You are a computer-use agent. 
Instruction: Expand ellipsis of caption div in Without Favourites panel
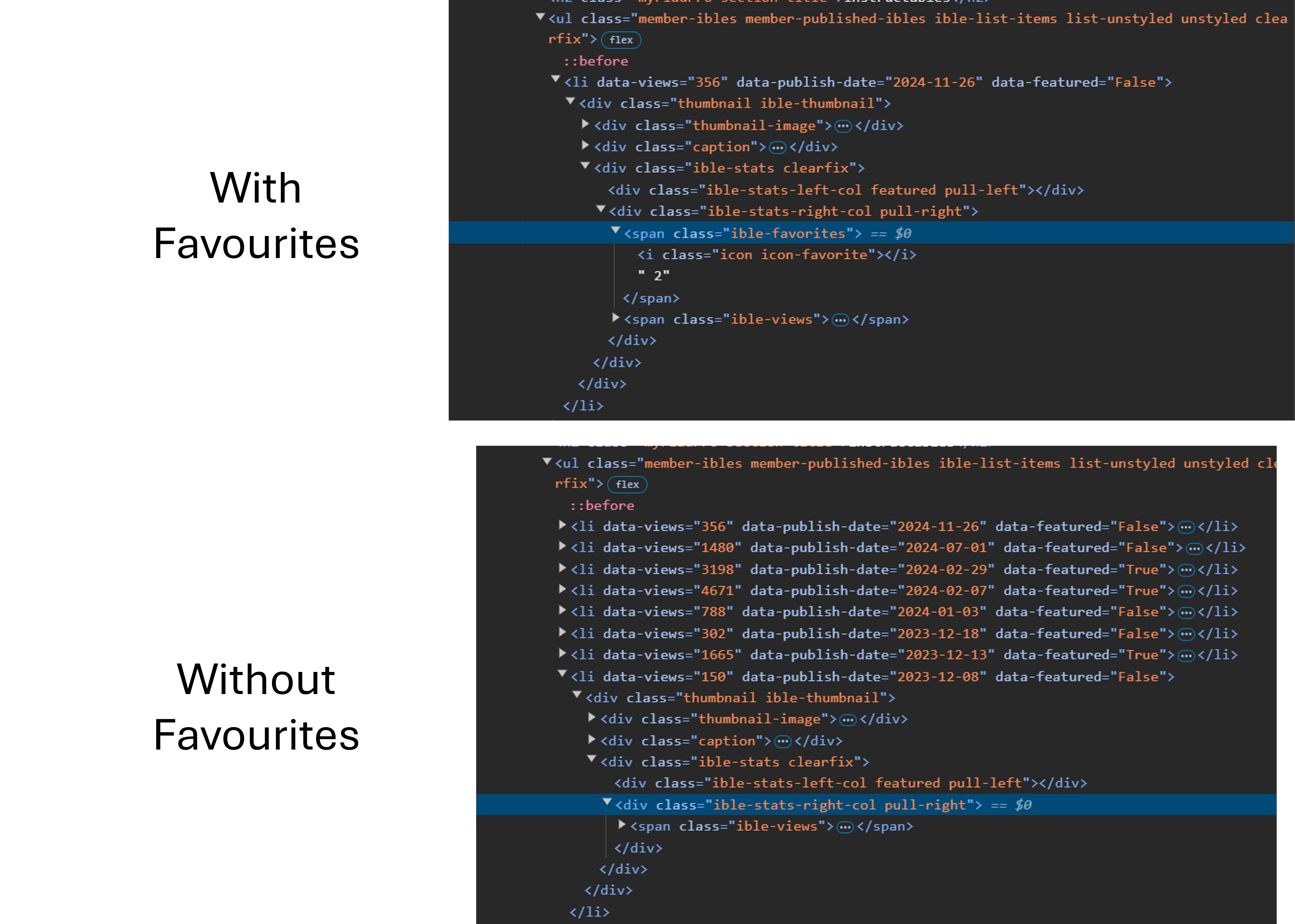point(783,741)
